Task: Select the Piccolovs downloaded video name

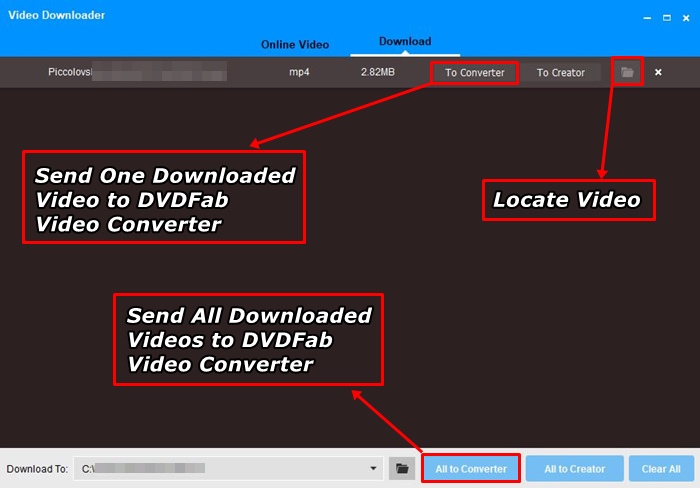Action: pos(70,72)
